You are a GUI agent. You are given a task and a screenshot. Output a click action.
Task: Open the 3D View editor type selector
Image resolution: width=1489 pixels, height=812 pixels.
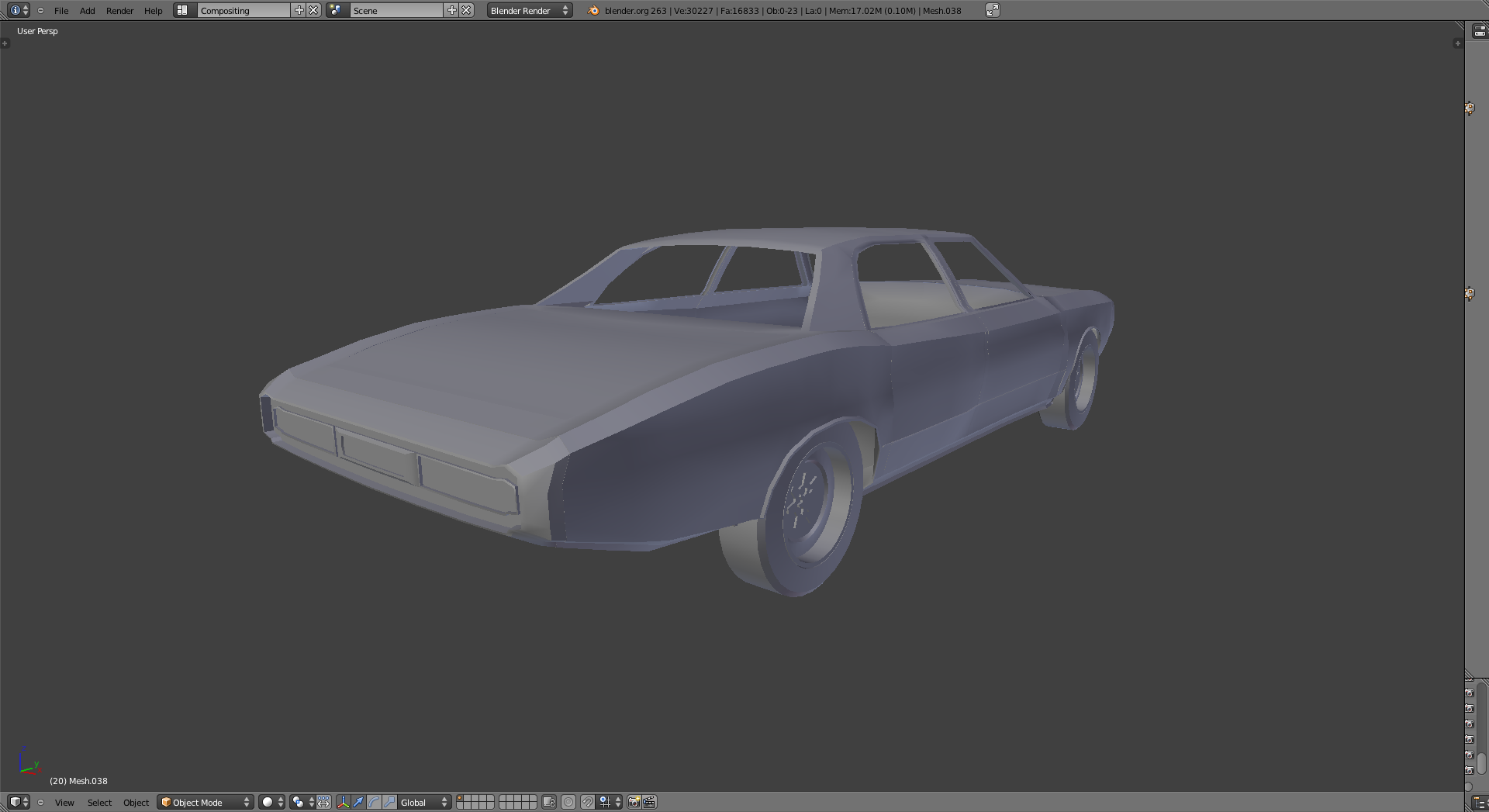[19, 802]
